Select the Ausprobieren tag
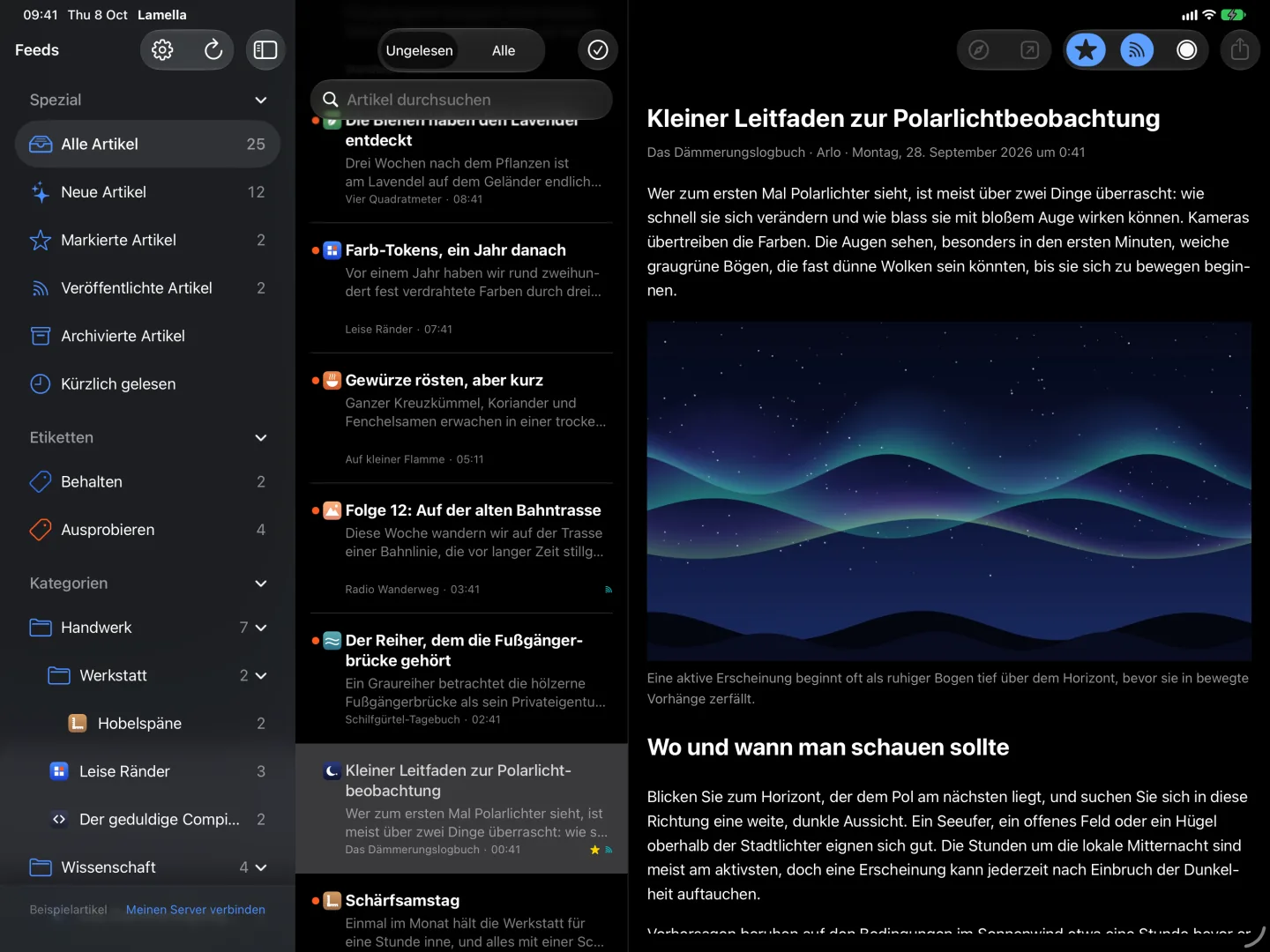Viewport: 1270px width, 952px height. point(147,530)
